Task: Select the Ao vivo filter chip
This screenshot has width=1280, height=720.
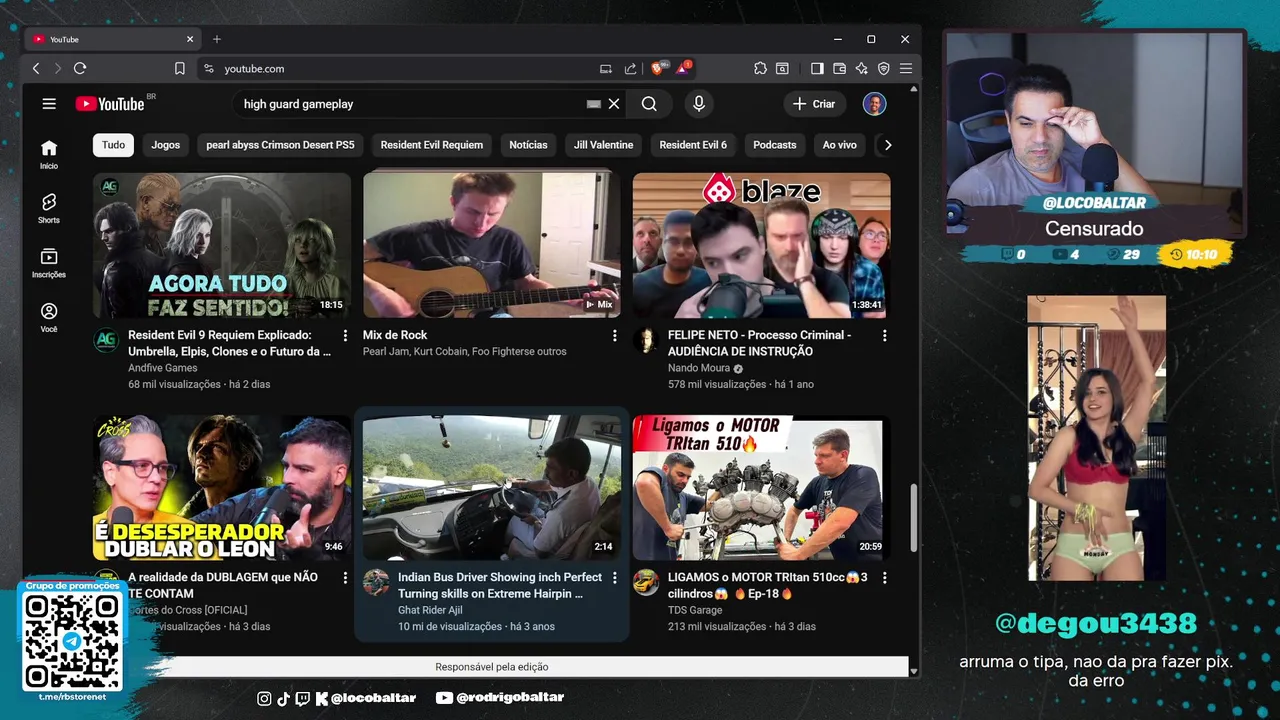Action: pos(840,145)
